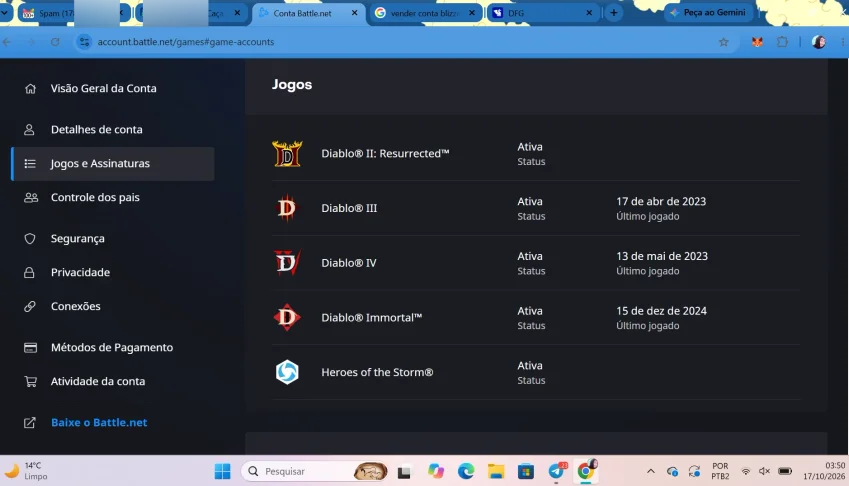
Task: Click the people icon beside Controle dos pais
Action: click(x=31, y=198)
